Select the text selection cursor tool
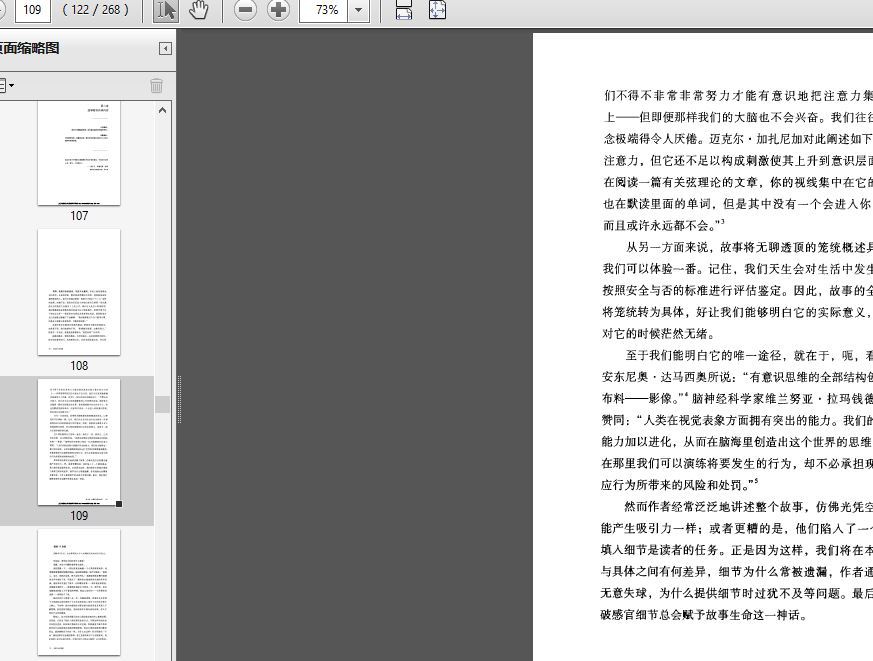873x661 pixels. pyautogui.click(x=165, y=10)
